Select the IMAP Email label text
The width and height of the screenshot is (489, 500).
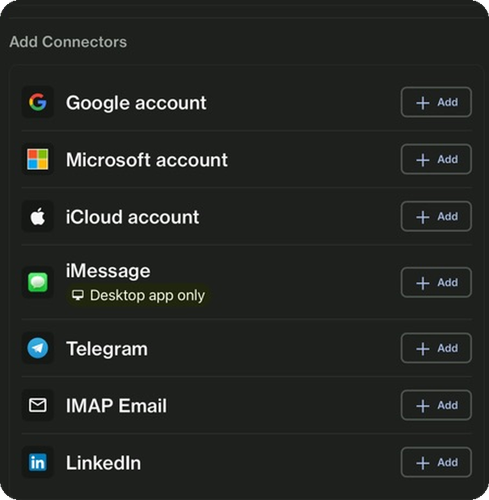[x=116, y=406]
